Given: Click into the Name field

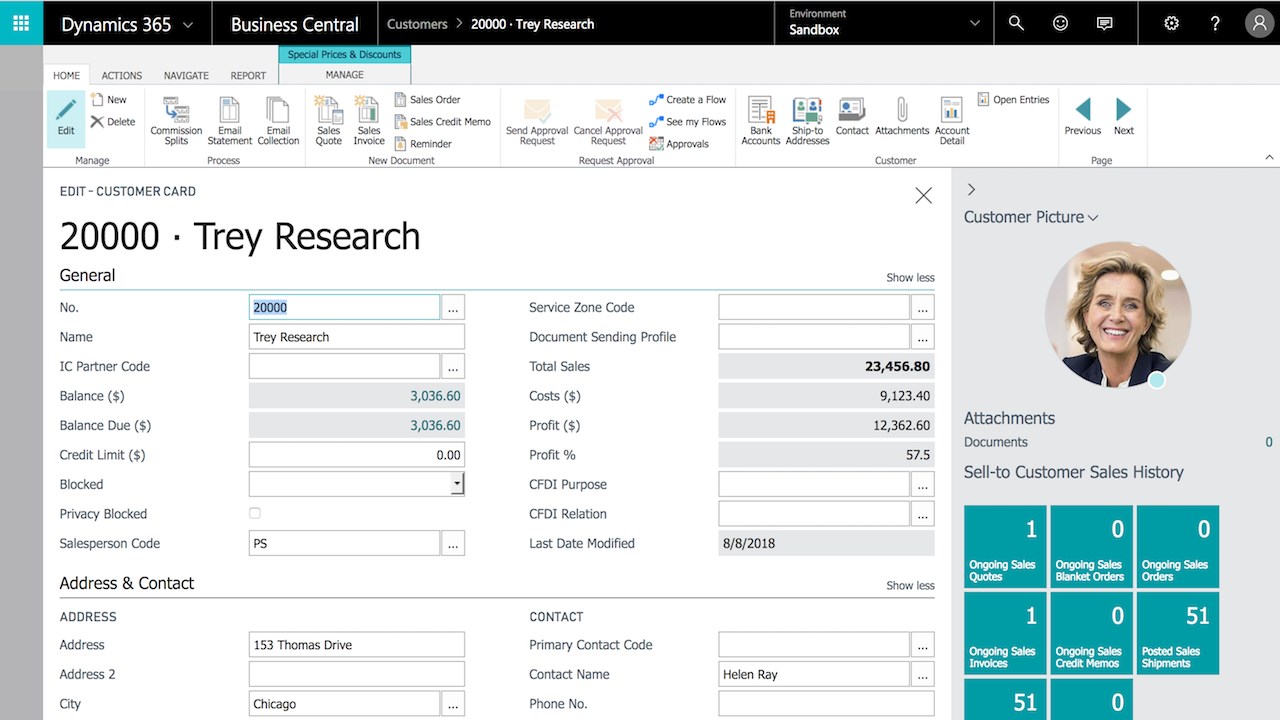Looking at the screenshot, I should (356, 337).
